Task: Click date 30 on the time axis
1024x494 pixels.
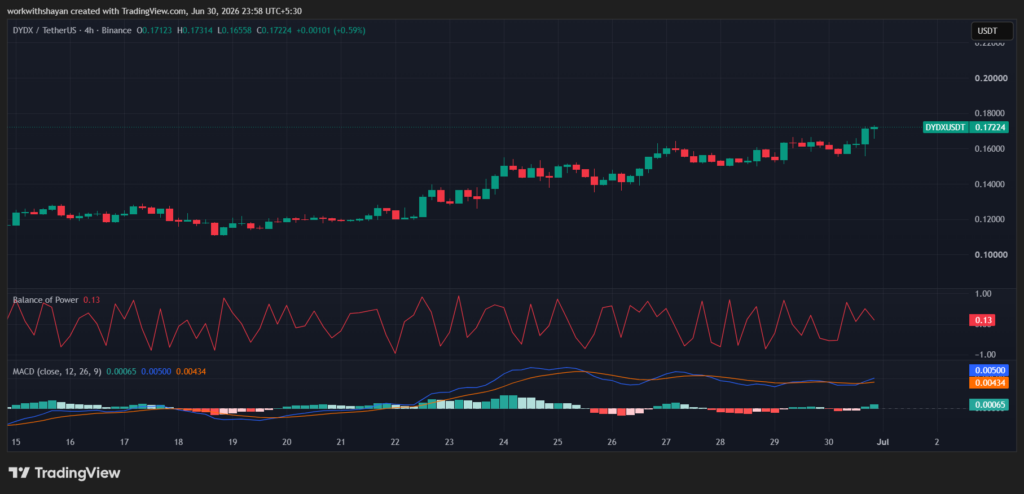Action: (828, 442)
